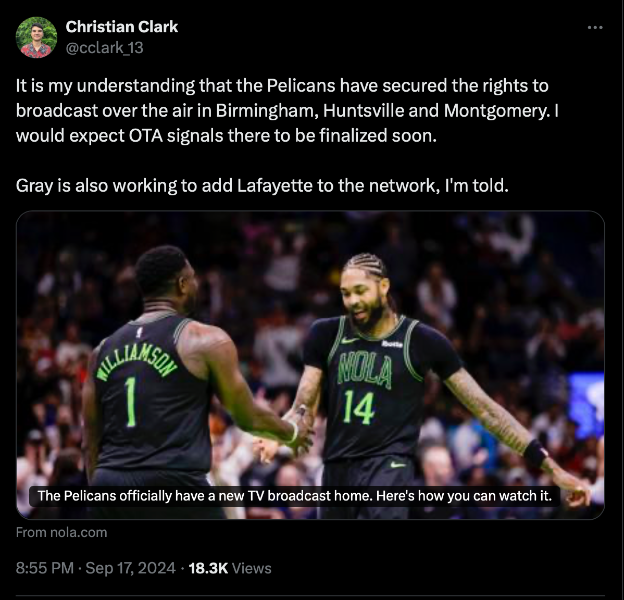Open the 18.3K view count
This screenshot has height=600, width=624.
click(208, 568)
